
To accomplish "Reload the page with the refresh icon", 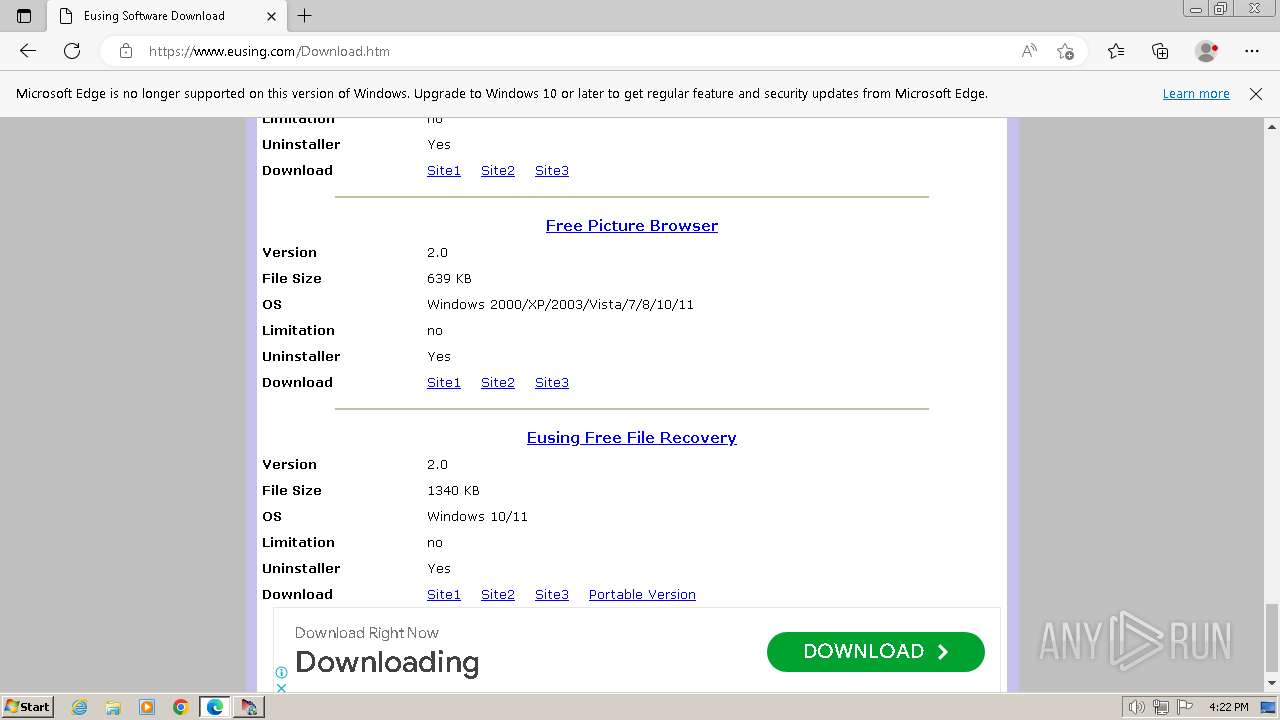I will point(72,51).
